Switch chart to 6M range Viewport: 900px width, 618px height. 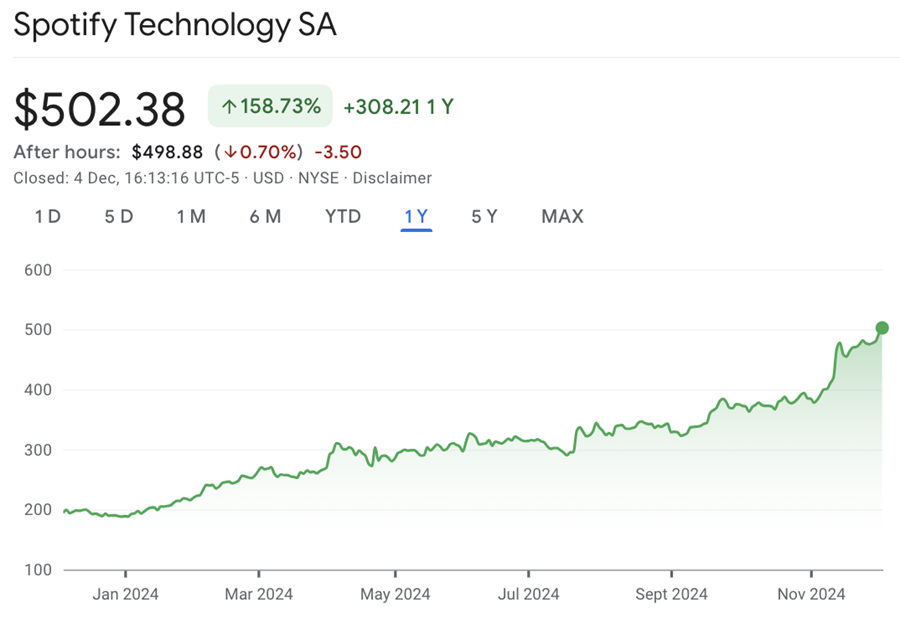pos(265,216)
